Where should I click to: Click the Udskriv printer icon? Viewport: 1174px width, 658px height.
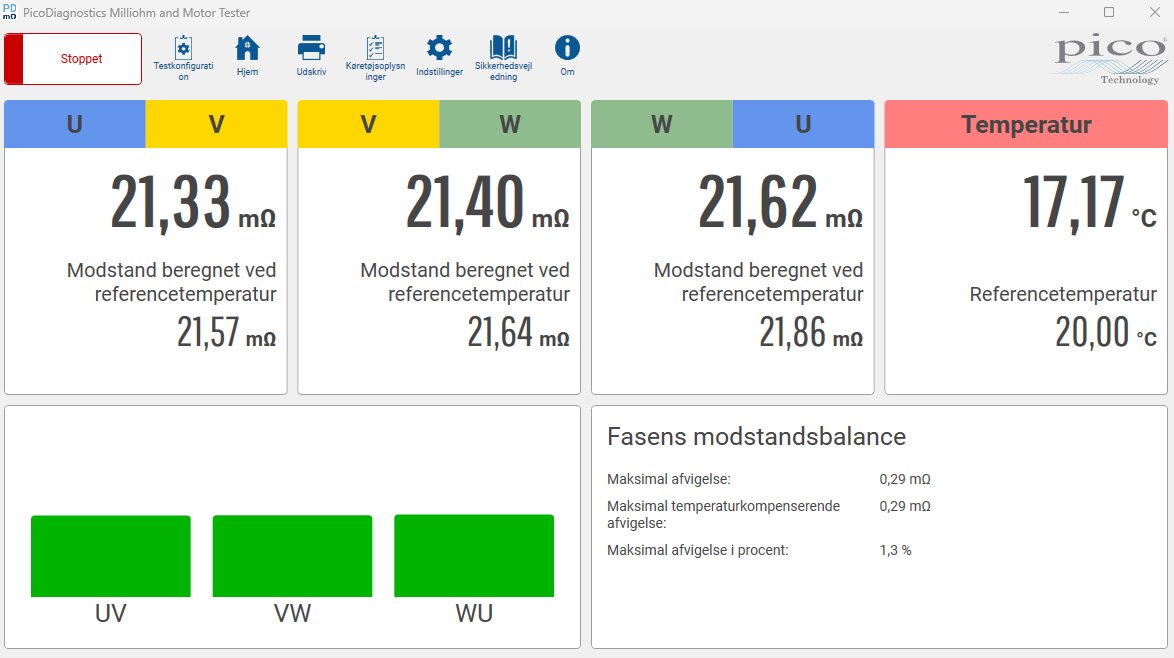tap(311, 48)
